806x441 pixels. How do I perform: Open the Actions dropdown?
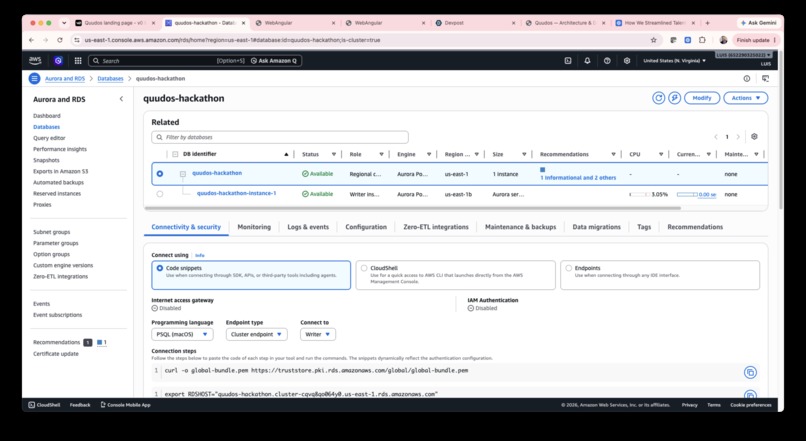pos(745,98)
